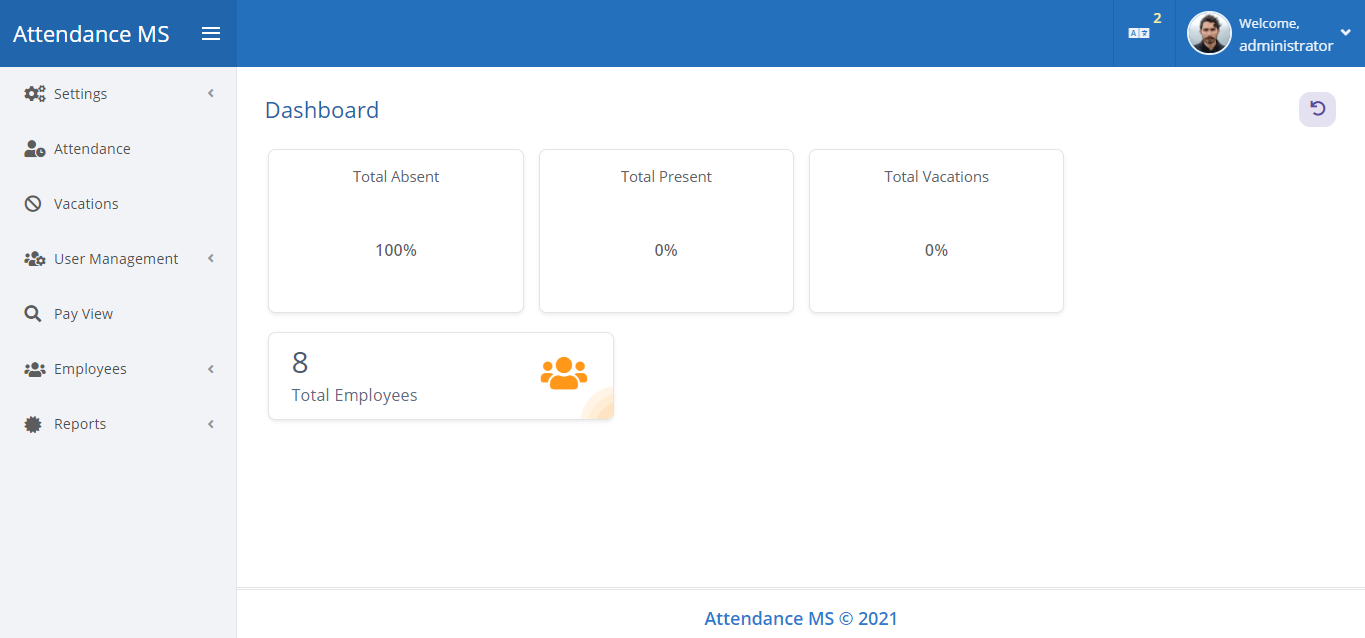Click the Employees group icon in sidebar
The image size is (1365, 638).
point(35,369)
